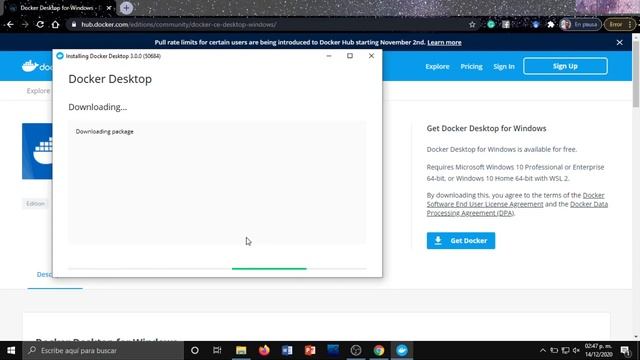Open a new browser tab
This screenshot has width=640, height=360.
coord(127,8)
